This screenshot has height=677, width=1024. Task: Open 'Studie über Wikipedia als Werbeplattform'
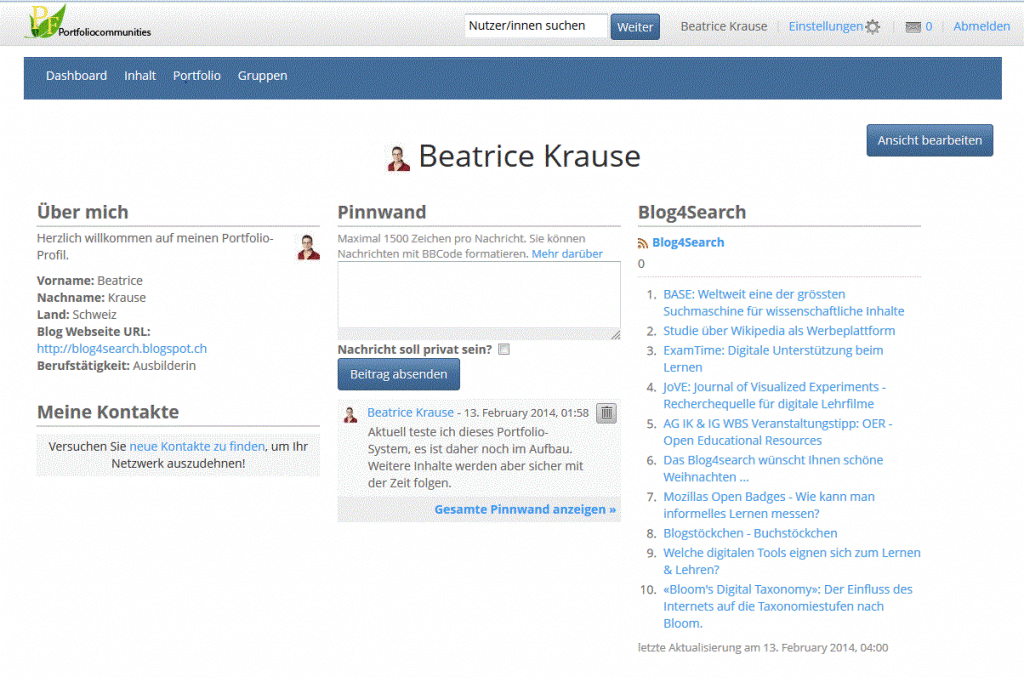coord(779,331)
